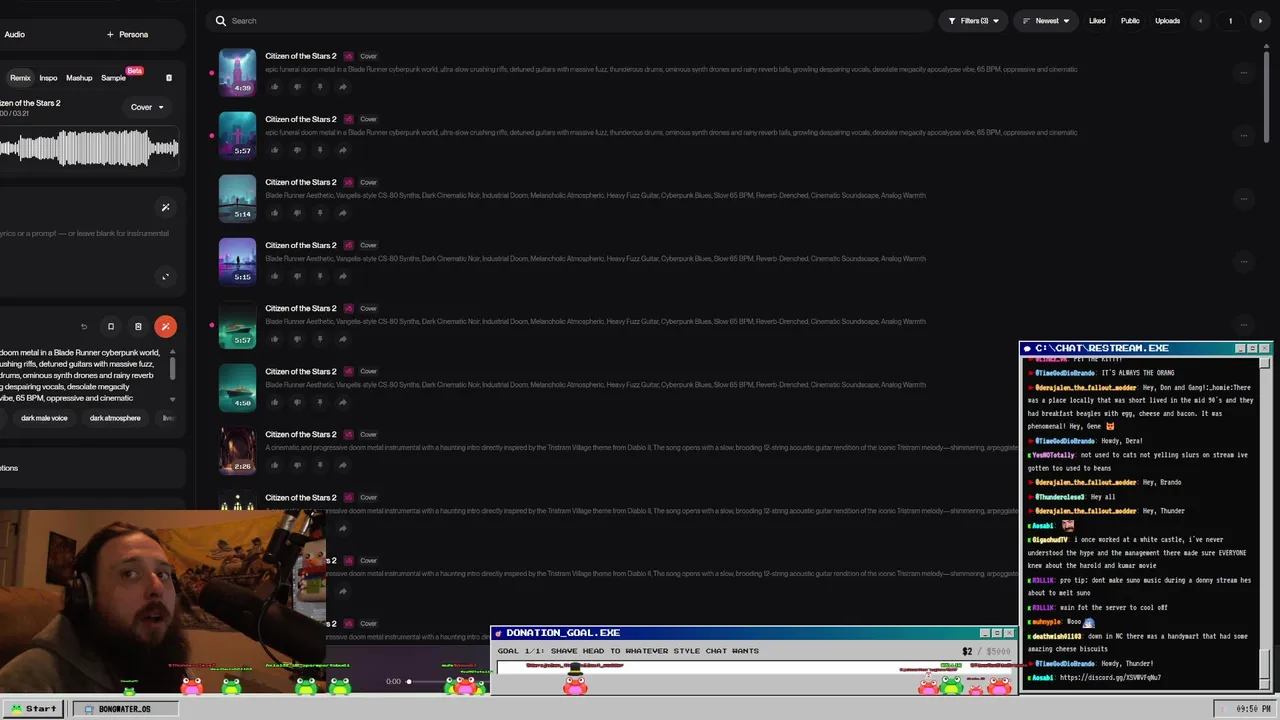Click the orange style enhance wand button

click(165, 326)
